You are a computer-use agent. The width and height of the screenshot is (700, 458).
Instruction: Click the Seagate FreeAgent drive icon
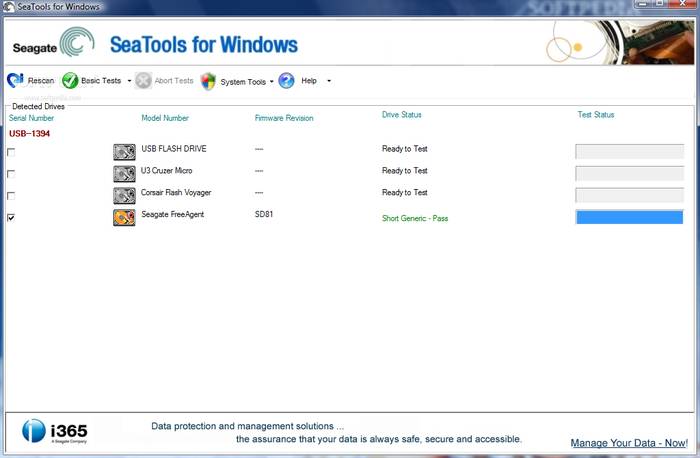tap(124, 217)
